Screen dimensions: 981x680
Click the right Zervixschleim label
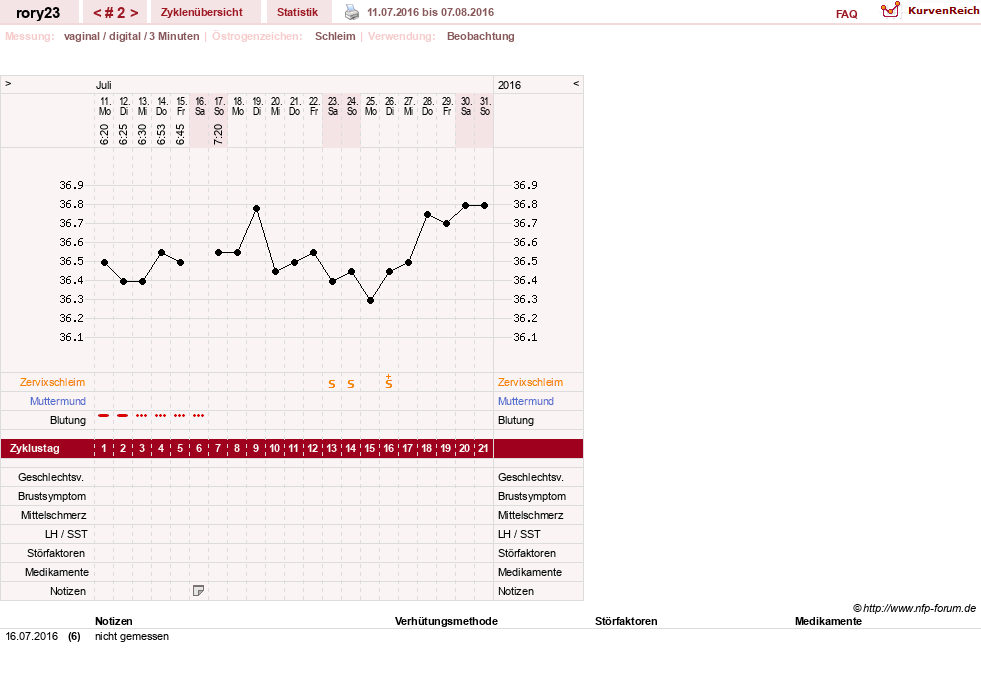(531, 382)
